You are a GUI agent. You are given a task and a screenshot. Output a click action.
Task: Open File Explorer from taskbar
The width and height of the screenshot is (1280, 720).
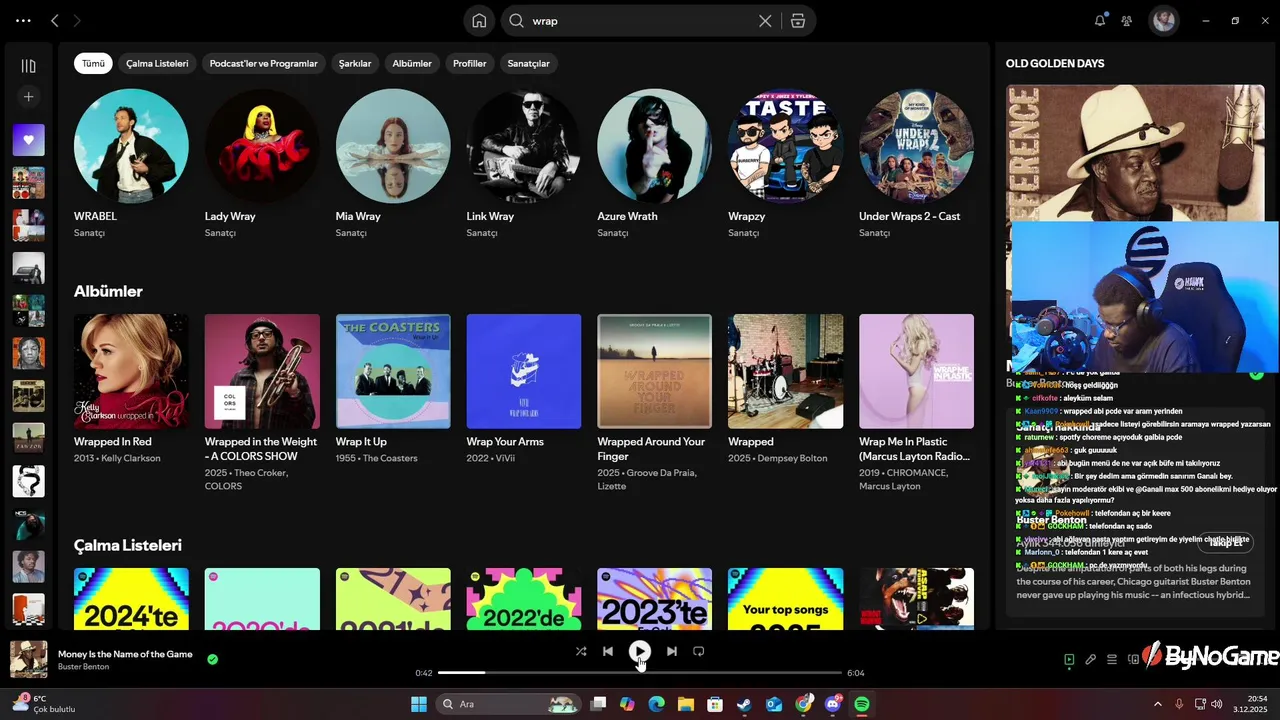[686, 704]
